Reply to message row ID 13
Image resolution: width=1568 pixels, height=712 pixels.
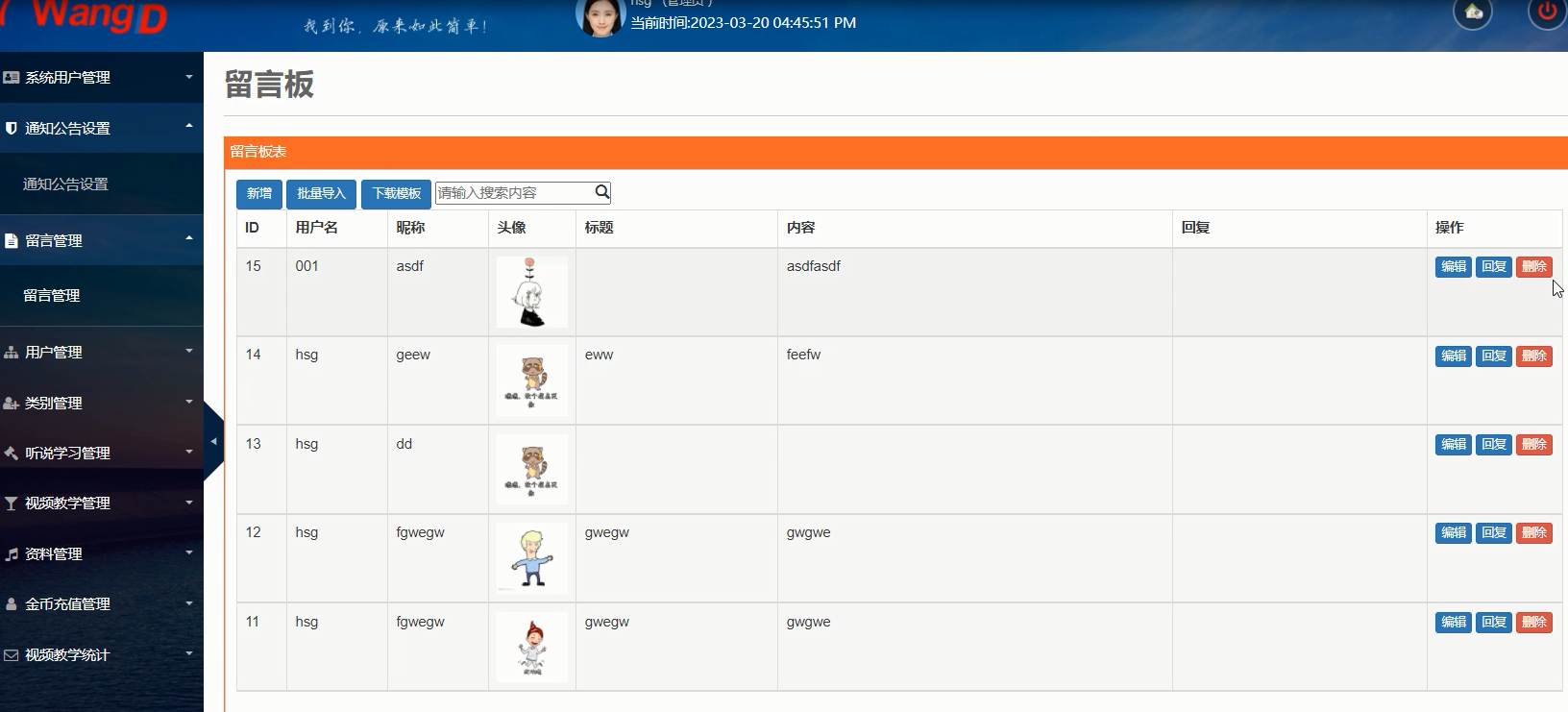[1494, 445]
